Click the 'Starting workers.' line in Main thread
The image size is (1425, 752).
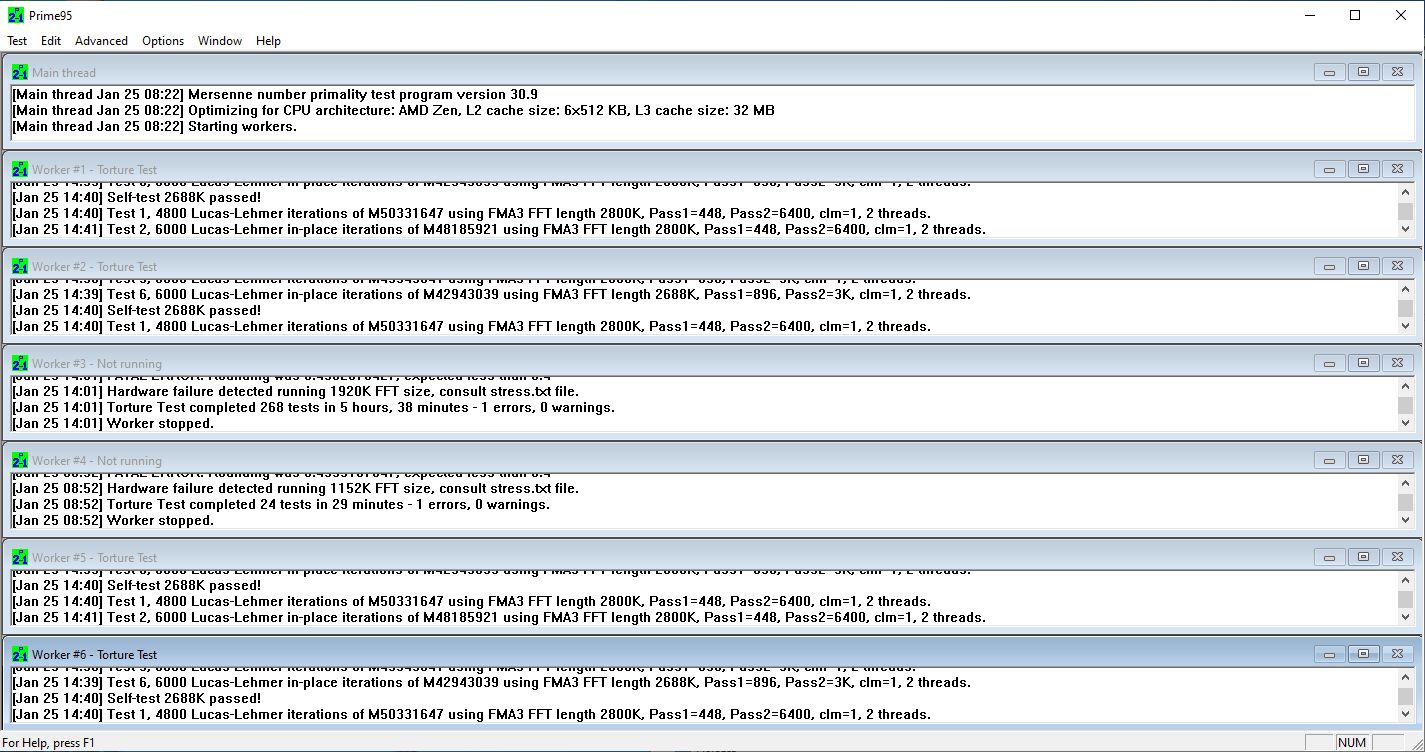[155, 126]
